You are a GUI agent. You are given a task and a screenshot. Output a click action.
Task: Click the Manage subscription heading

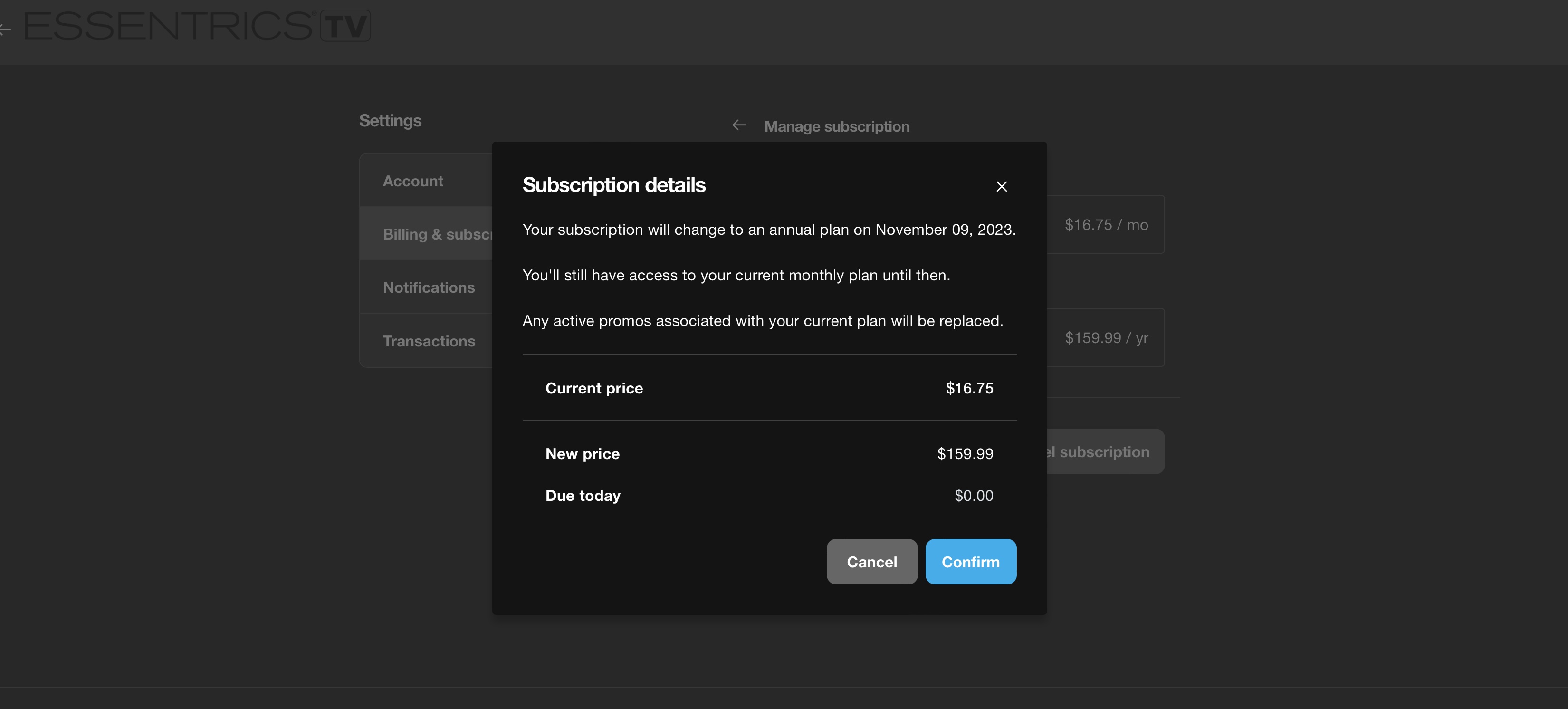click(837, 126)
